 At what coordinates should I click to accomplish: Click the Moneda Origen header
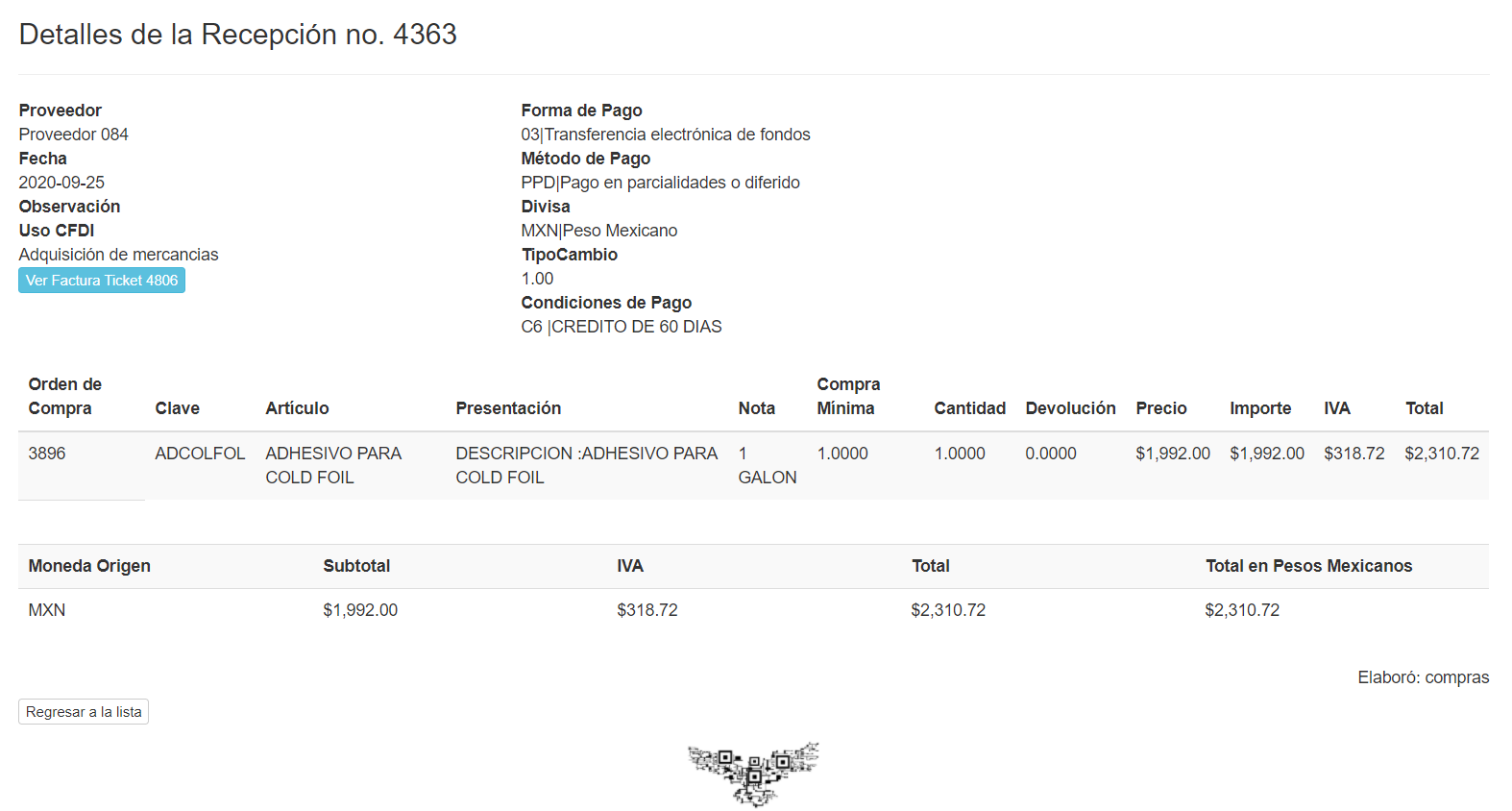89,566
